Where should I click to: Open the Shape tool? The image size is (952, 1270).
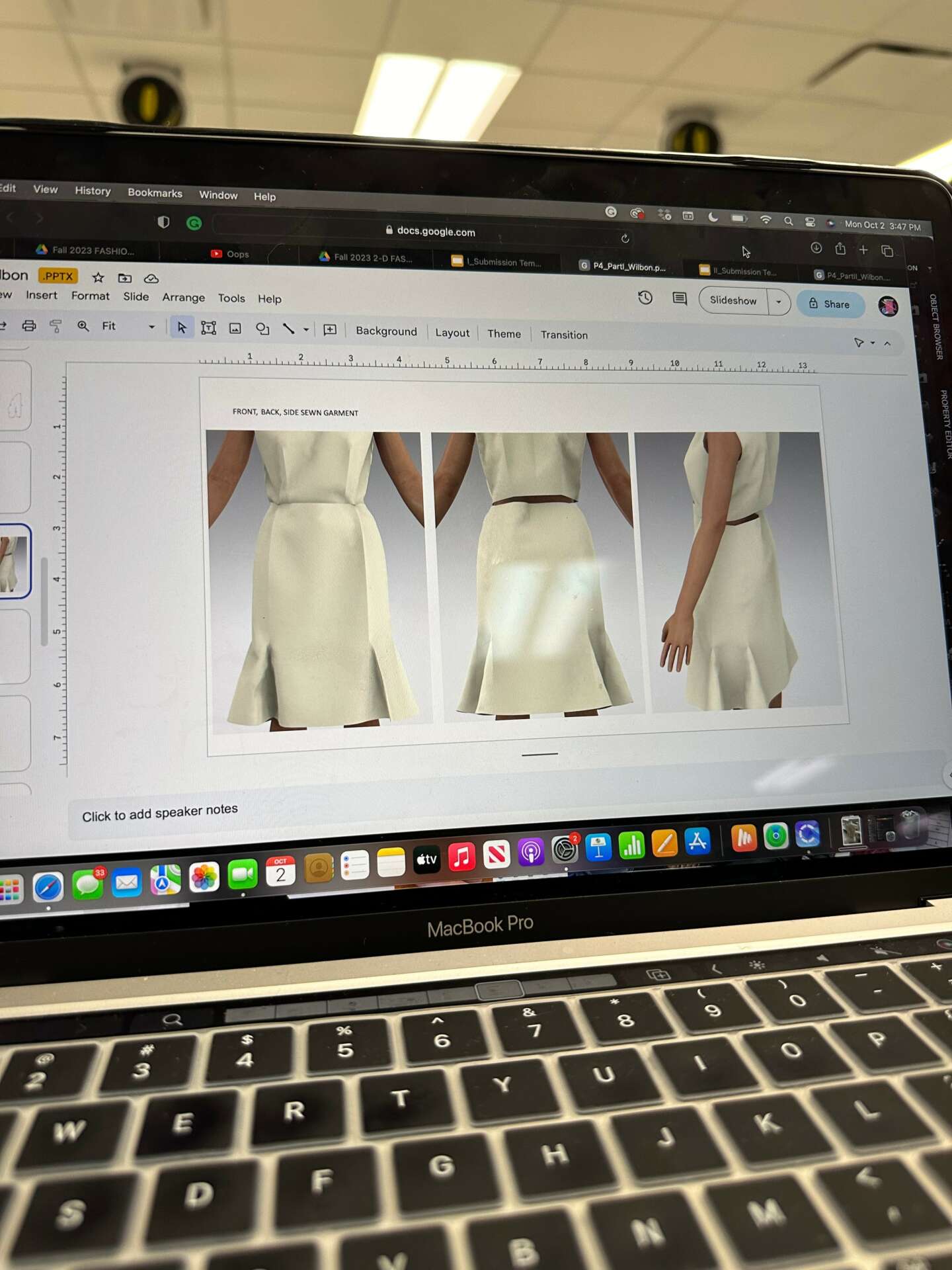[x=262, y=329]
